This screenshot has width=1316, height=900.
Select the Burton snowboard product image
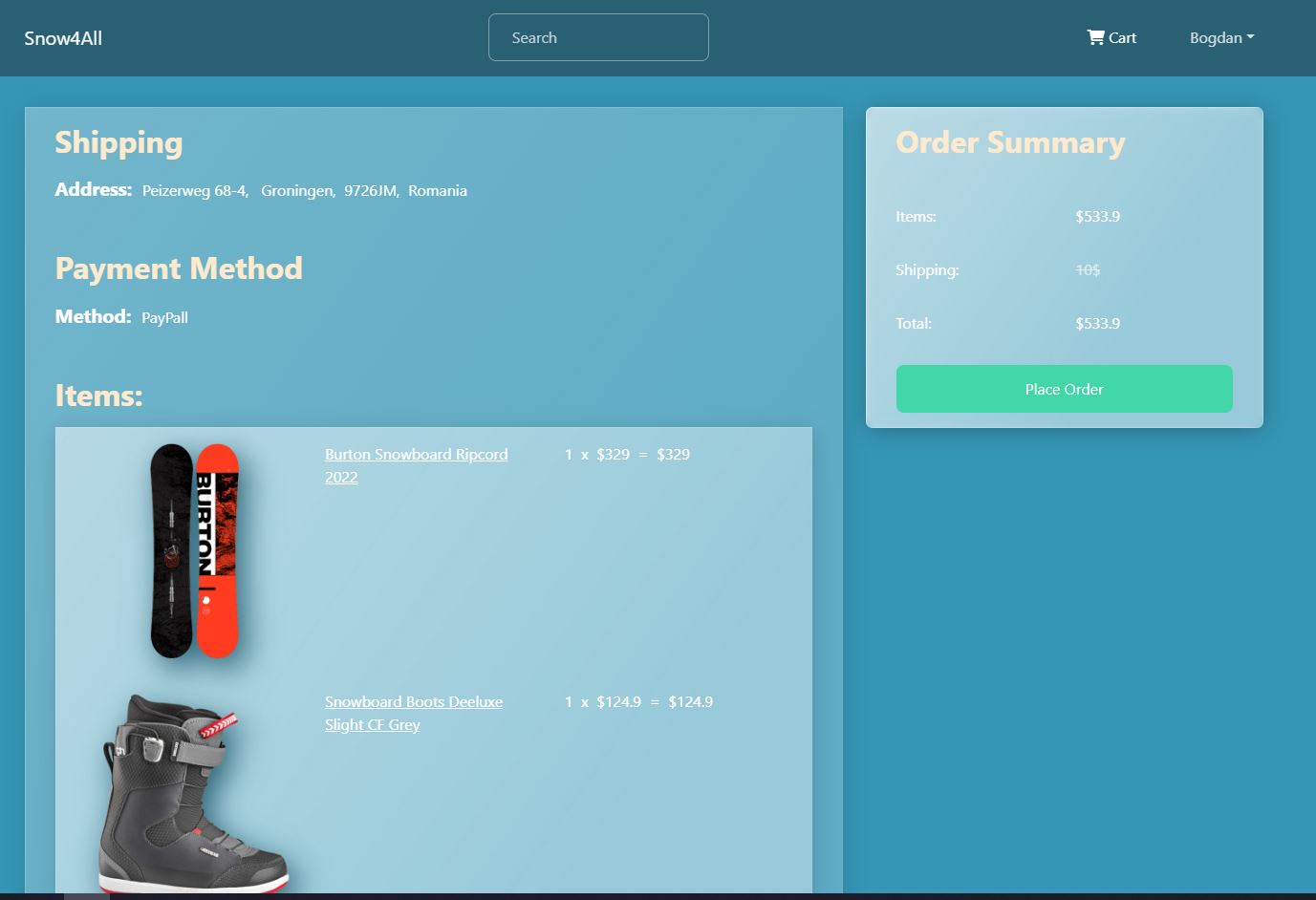191,551
